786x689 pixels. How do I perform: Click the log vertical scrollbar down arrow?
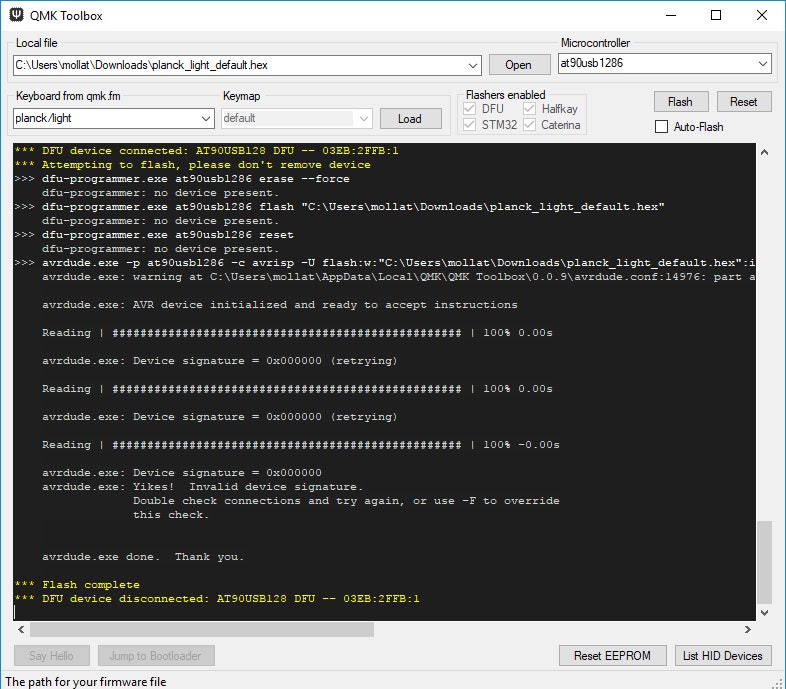[x=765, y=611]
